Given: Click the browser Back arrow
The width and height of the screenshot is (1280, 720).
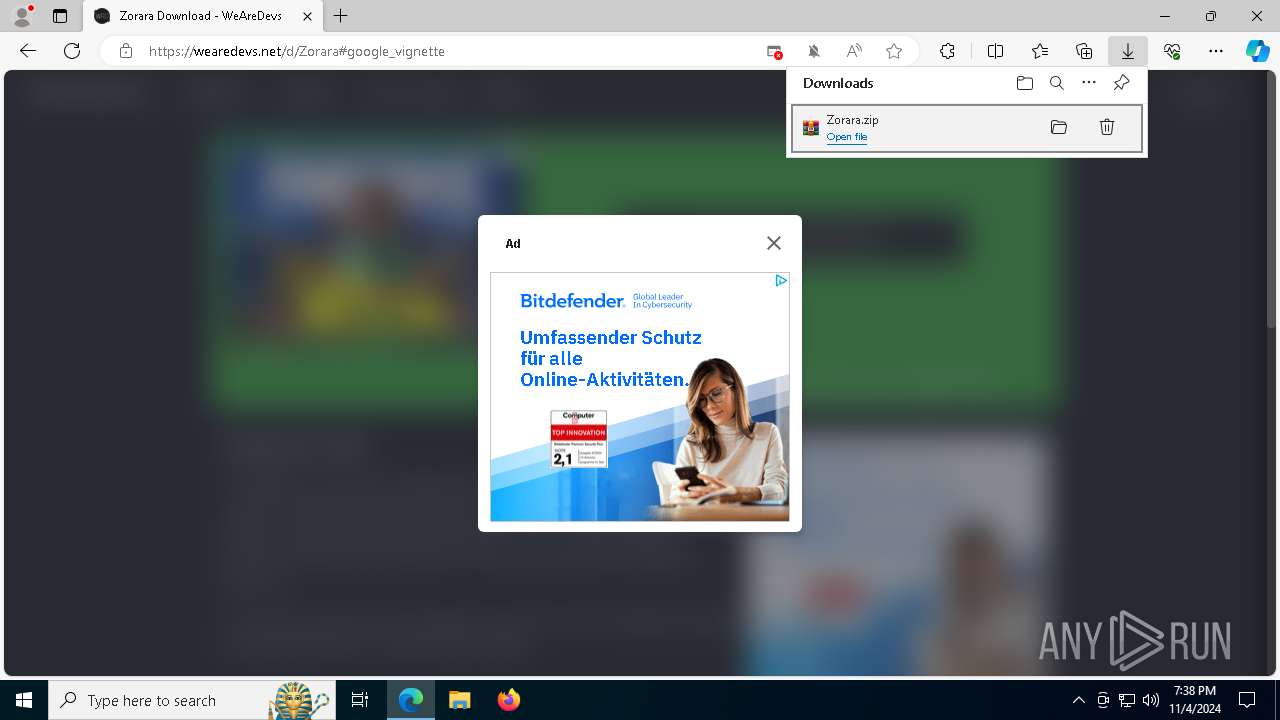Looking at the screenshot, I should (x=28, y=51).
